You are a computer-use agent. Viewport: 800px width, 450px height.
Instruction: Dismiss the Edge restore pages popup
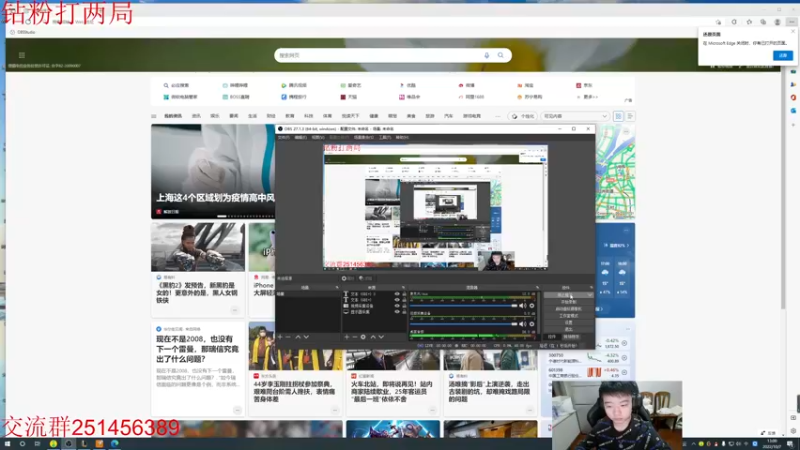coord(793,31)
